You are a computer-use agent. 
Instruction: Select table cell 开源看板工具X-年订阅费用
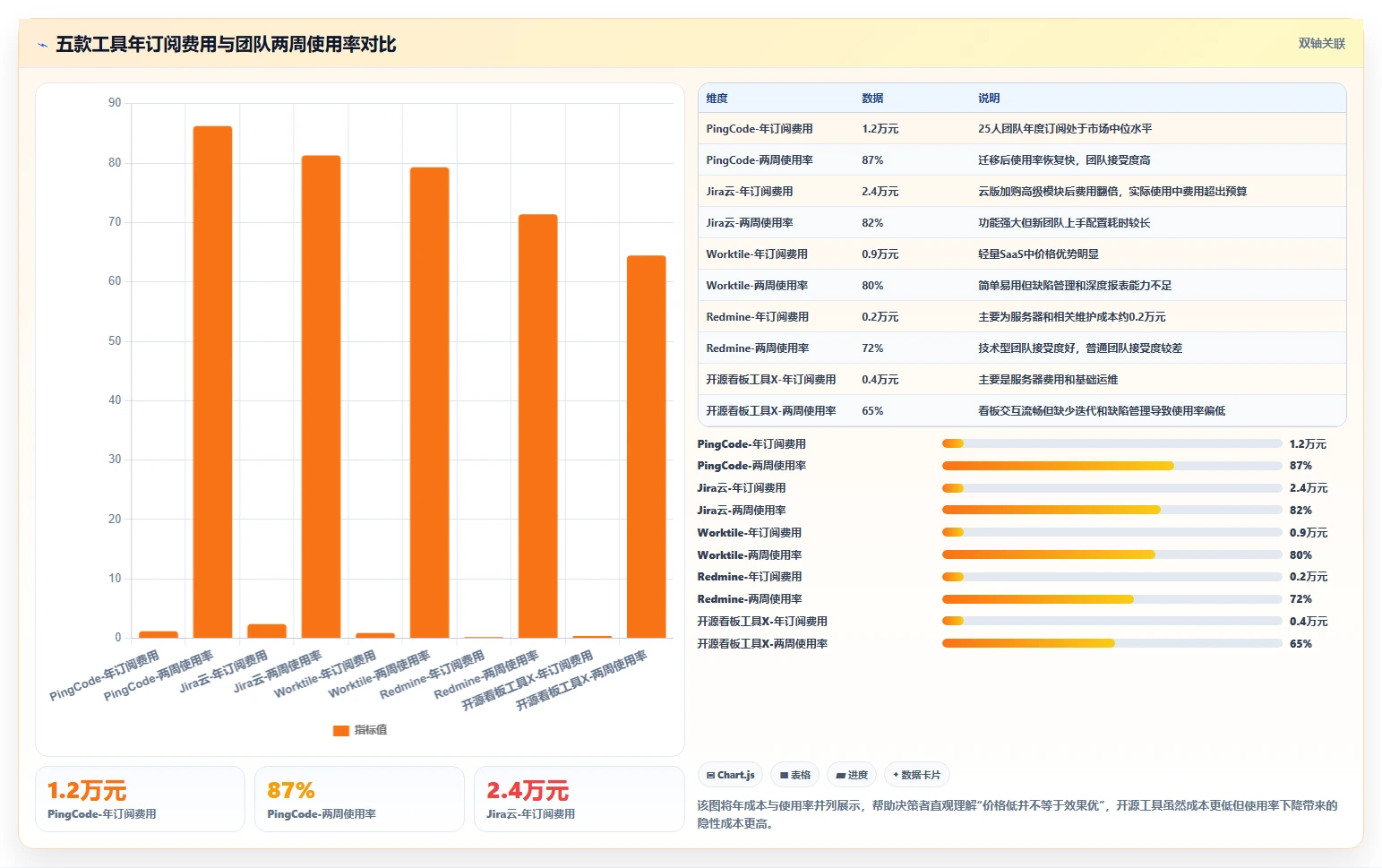[x=771, y=380]
